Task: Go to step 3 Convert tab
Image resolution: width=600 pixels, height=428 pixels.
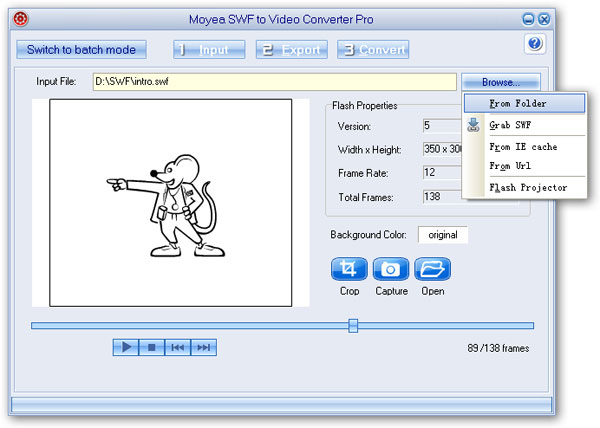Action: 373,50
